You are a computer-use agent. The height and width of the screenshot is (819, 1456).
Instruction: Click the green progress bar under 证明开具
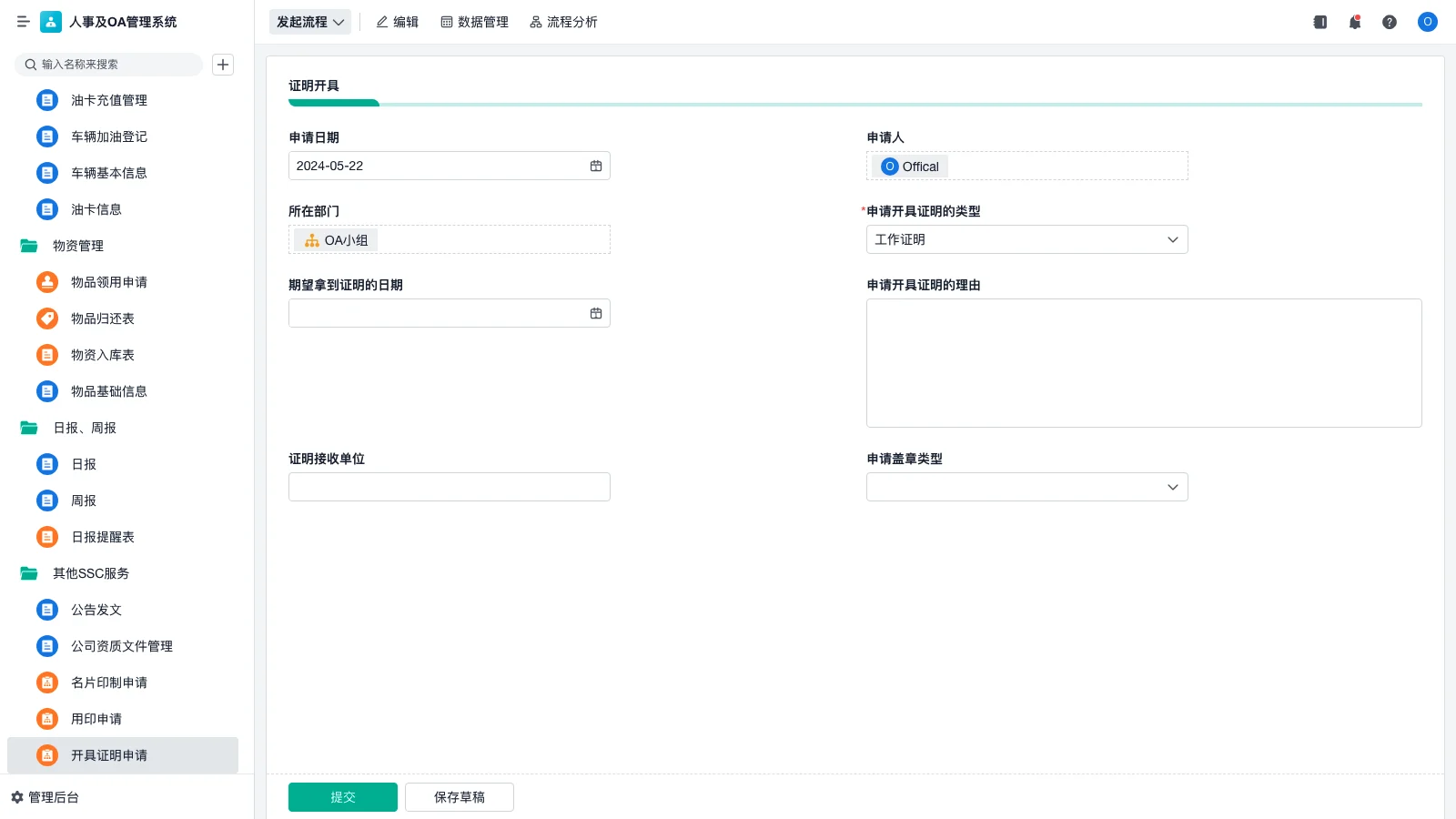[x=333, y=103]
